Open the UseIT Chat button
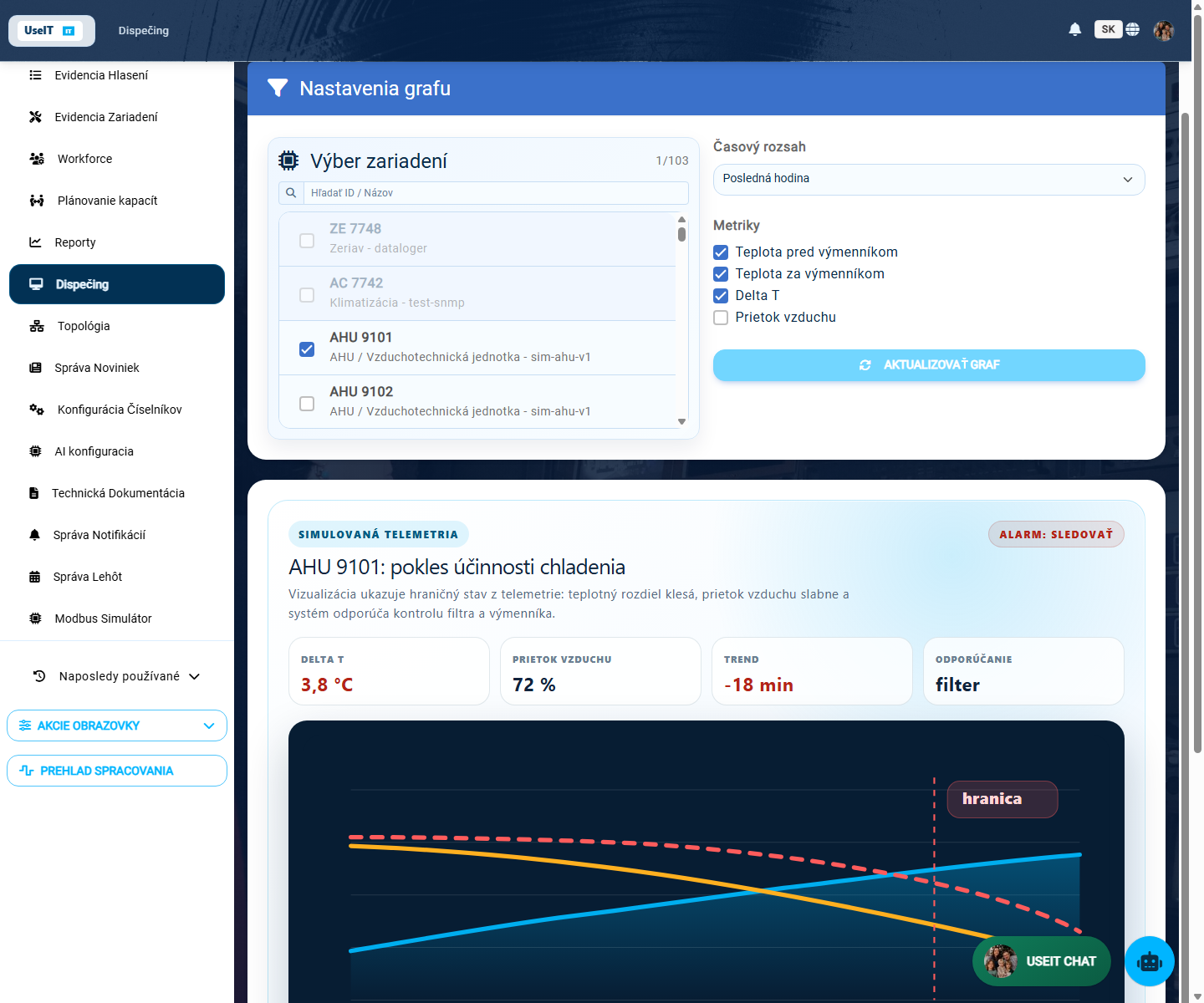The width and height of the screenshot is (1204, 1003). (1042, 961)
